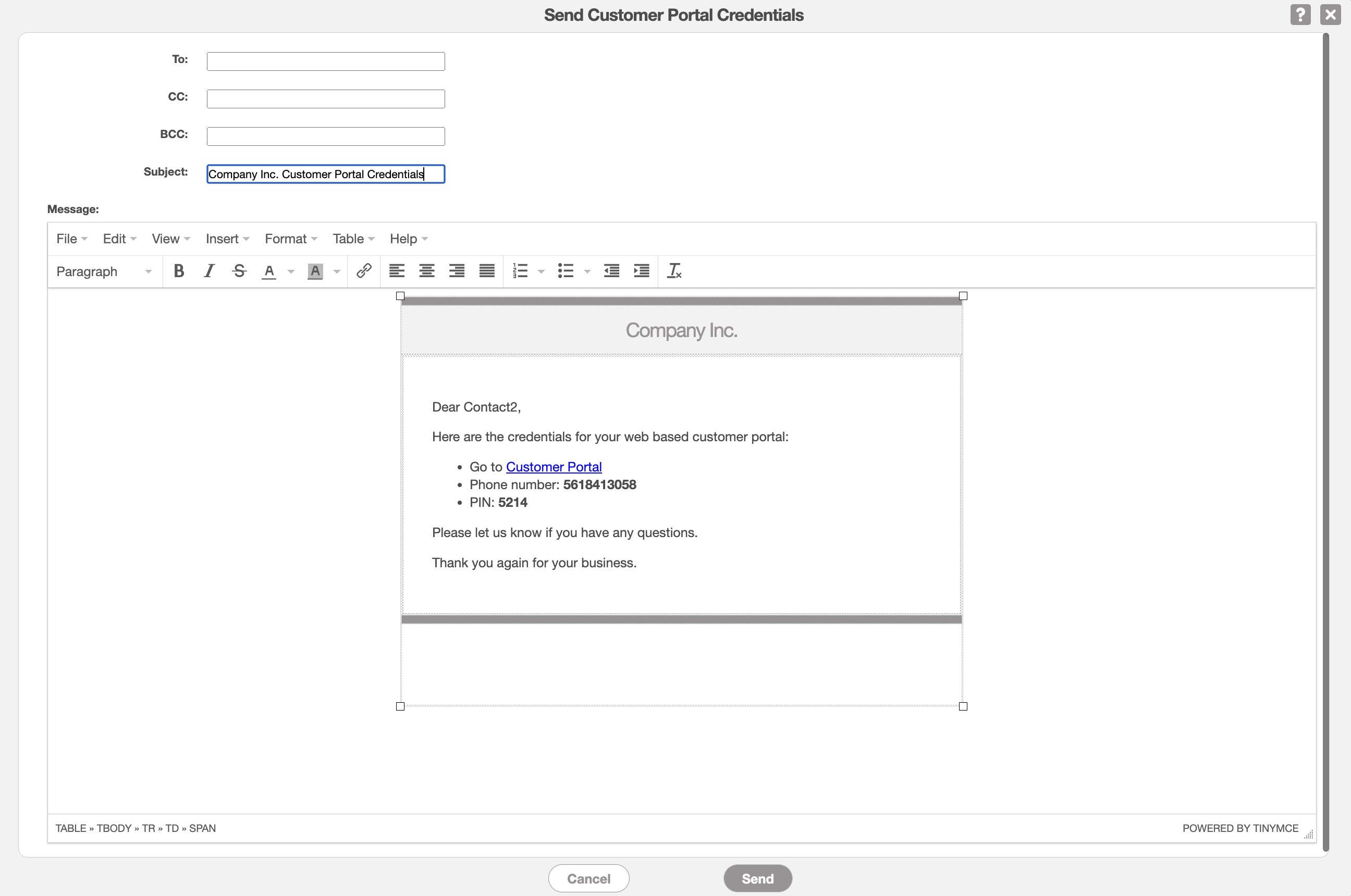Open the Insert menu

coord(227,239)
